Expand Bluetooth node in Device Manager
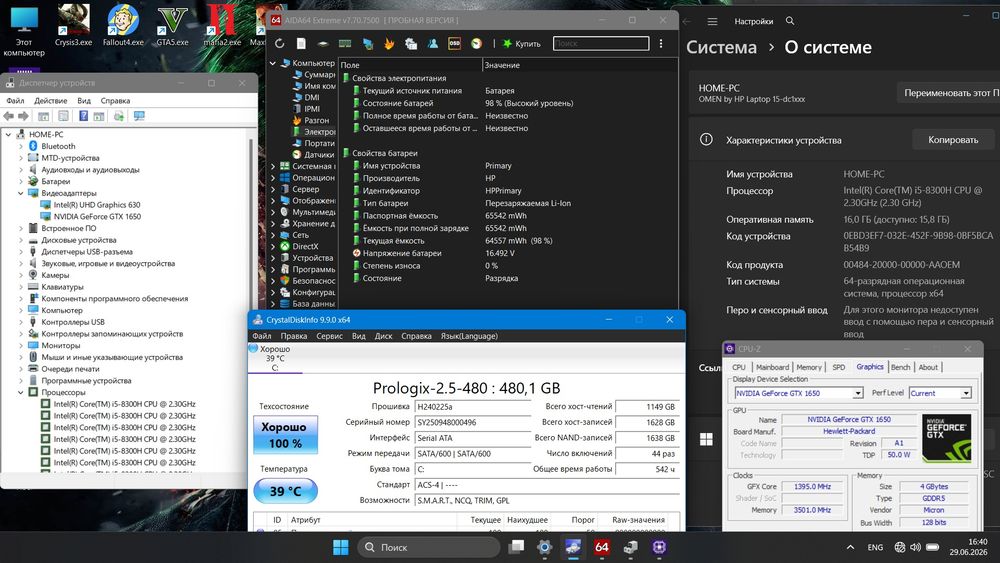Viewport: 1000px width, 563px height. (x=20, y=146)
